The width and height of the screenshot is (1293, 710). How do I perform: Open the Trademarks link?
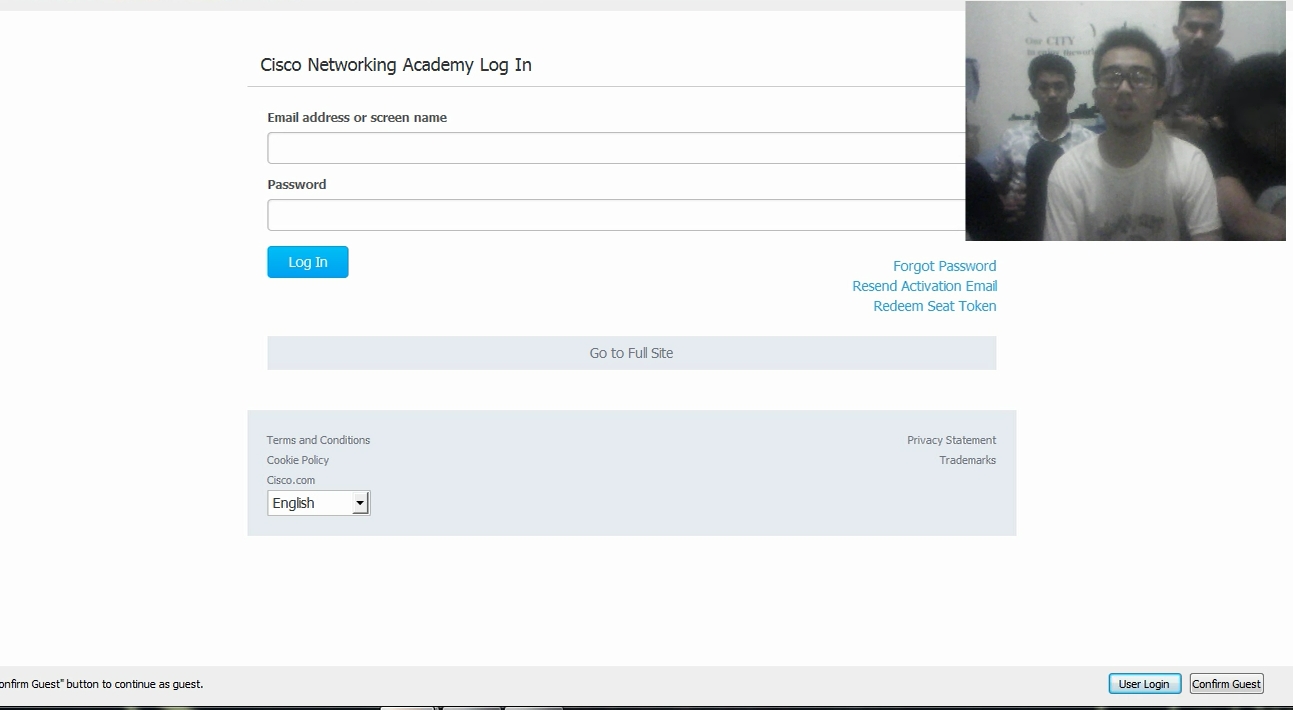point(967,460)
